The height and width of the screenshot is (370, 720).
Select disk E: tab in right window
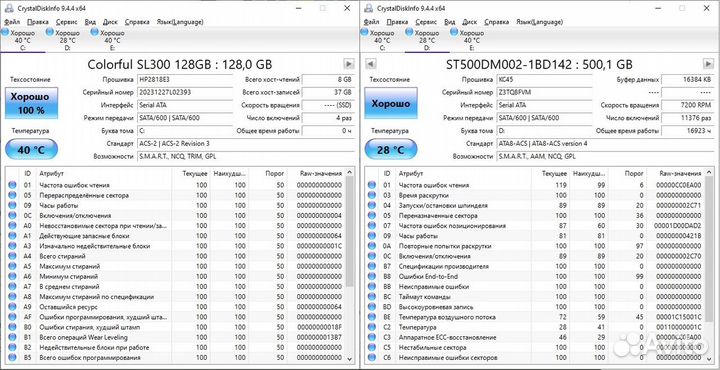click(x=472, y=40)
